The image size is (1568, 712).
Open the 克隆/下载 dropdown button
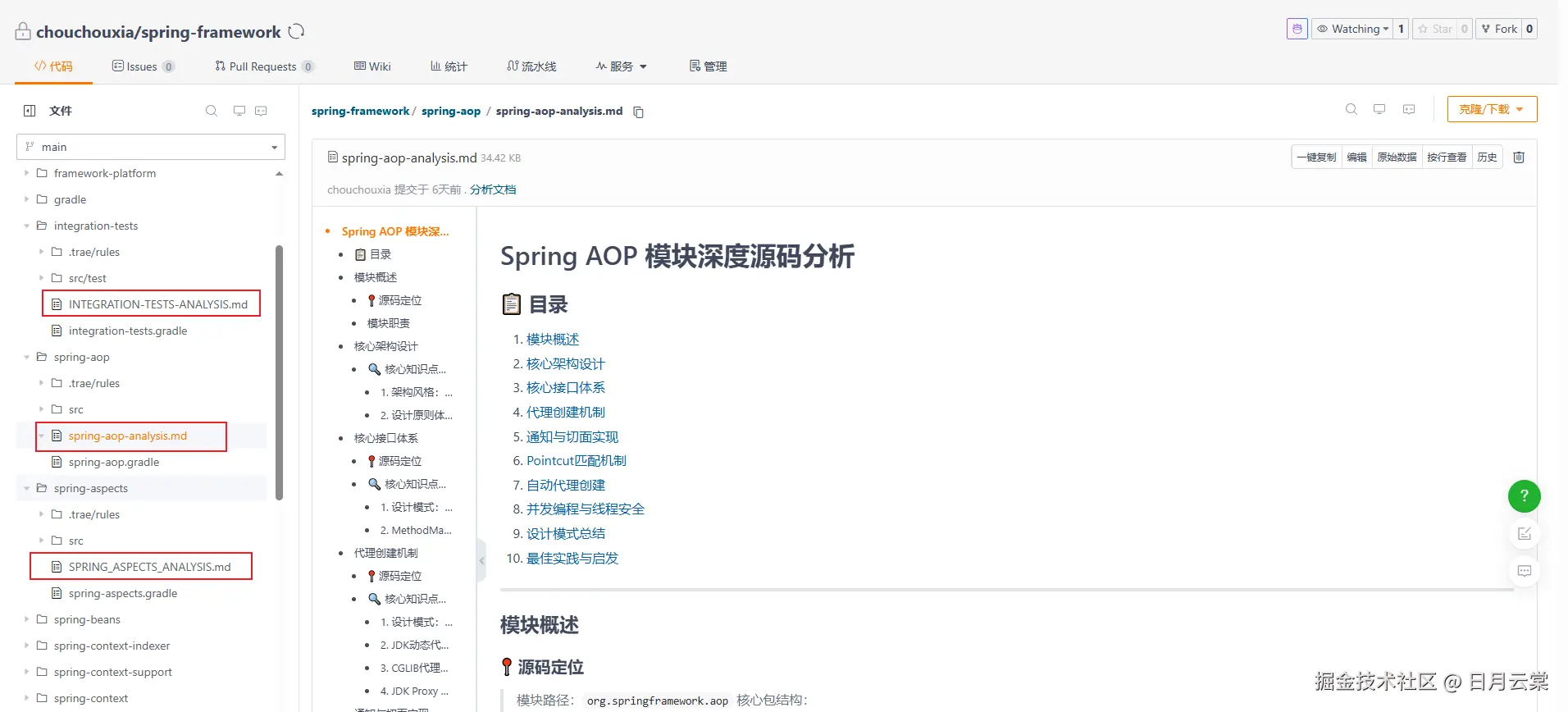(x=1492, y=109)
